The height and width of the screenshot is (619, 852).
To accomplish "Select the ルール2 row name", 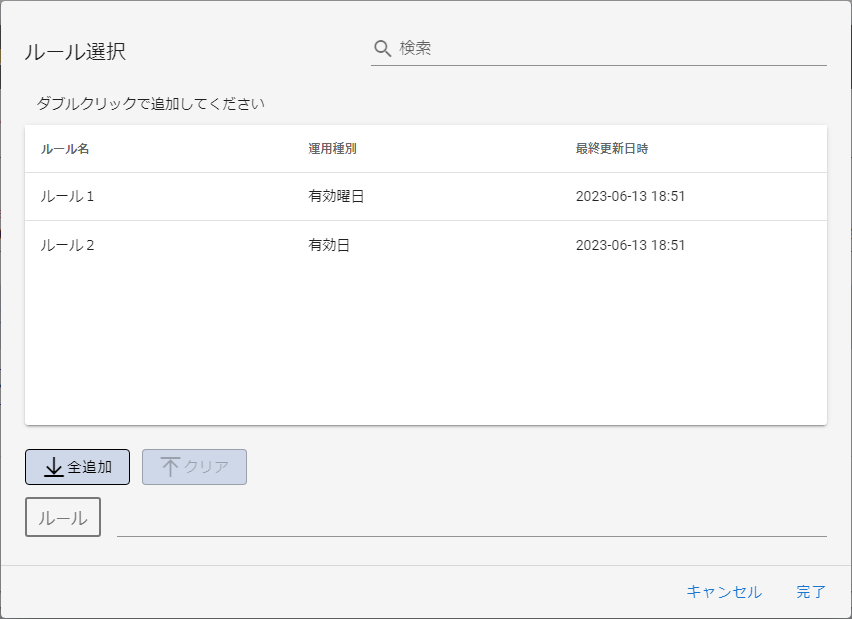I will click(x=67, y=245).
